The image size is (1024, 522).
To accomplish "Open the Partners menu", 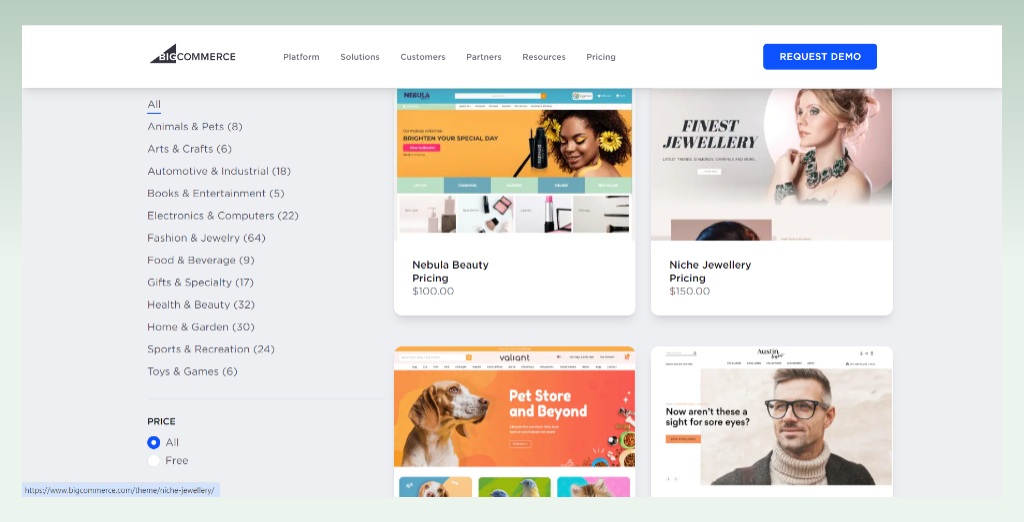I will click(x=484, y=57).
